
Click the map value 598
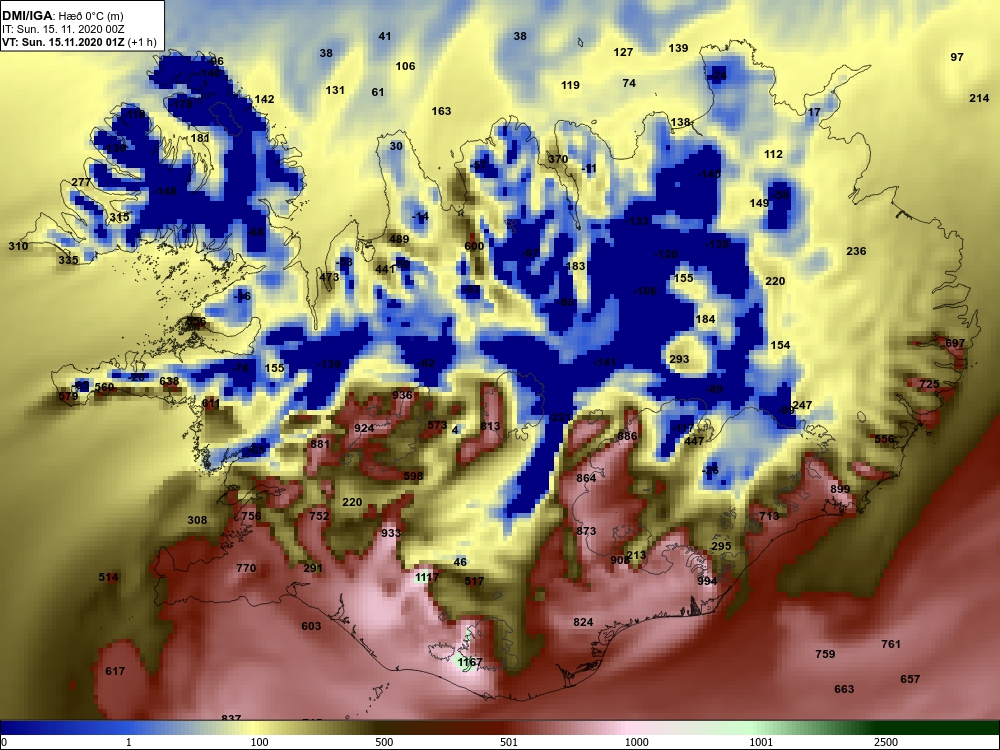(x=413, y=476)
